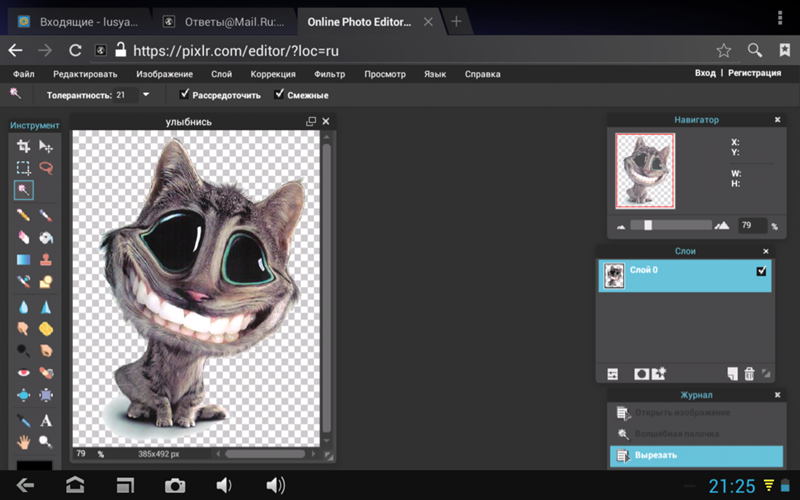Bookmark page with star icon
Viewport: 800px width, 500px height.
[x=723, y=50]
